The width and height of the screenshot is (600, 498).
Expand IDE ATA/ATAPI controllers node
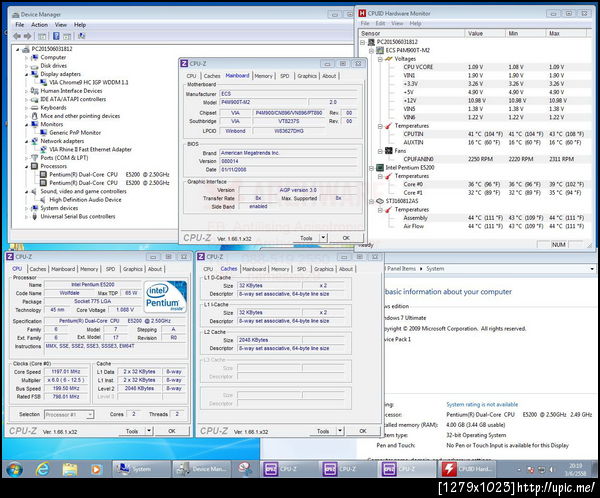[26, 100]
